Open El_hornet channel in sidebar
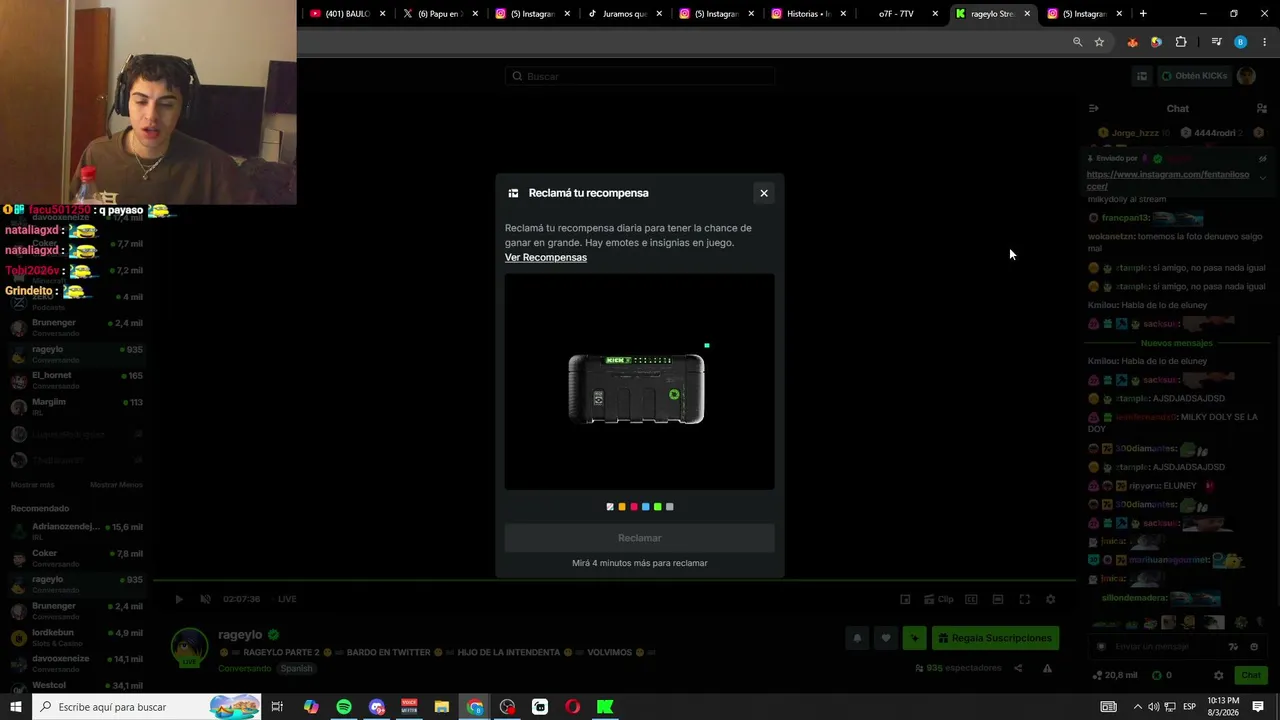 click(76, 380)
